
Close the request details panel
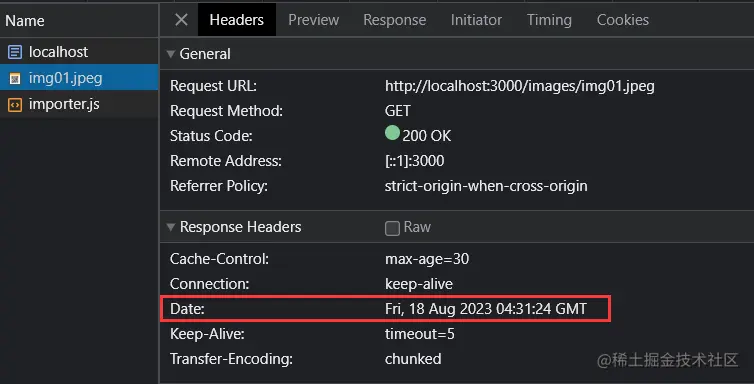pyautogui.click(x=181, y=20)
